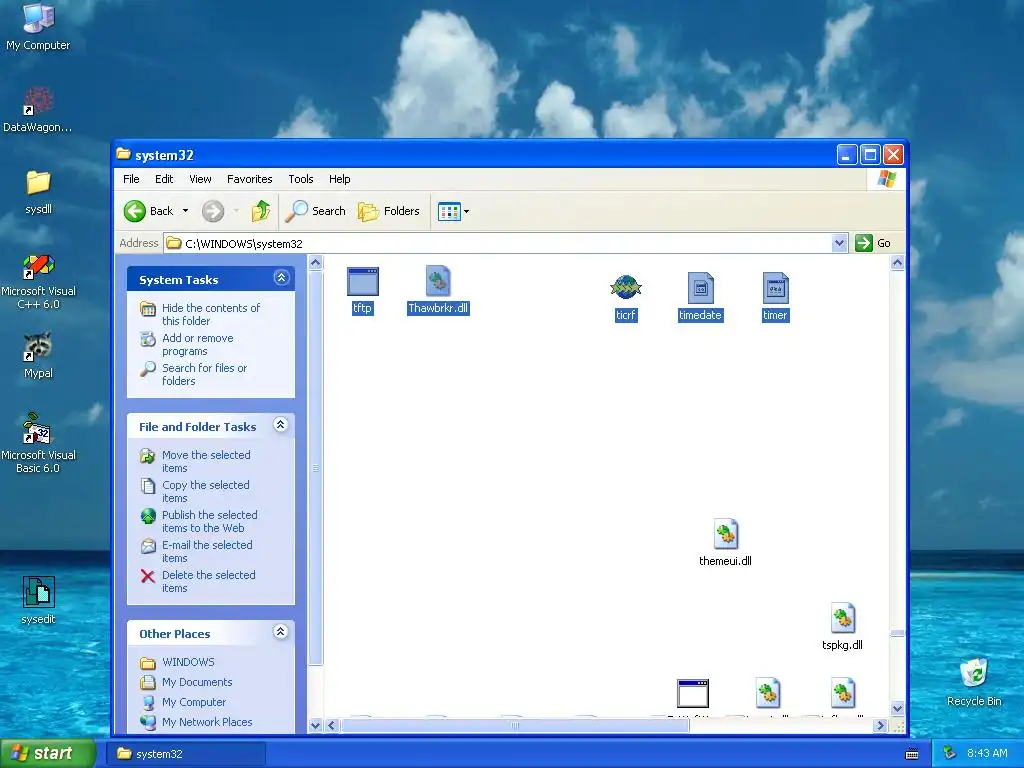Screen dimensions: 1024x768
Task: Click Hide the contents of this folder
Action: coord(210,314)
